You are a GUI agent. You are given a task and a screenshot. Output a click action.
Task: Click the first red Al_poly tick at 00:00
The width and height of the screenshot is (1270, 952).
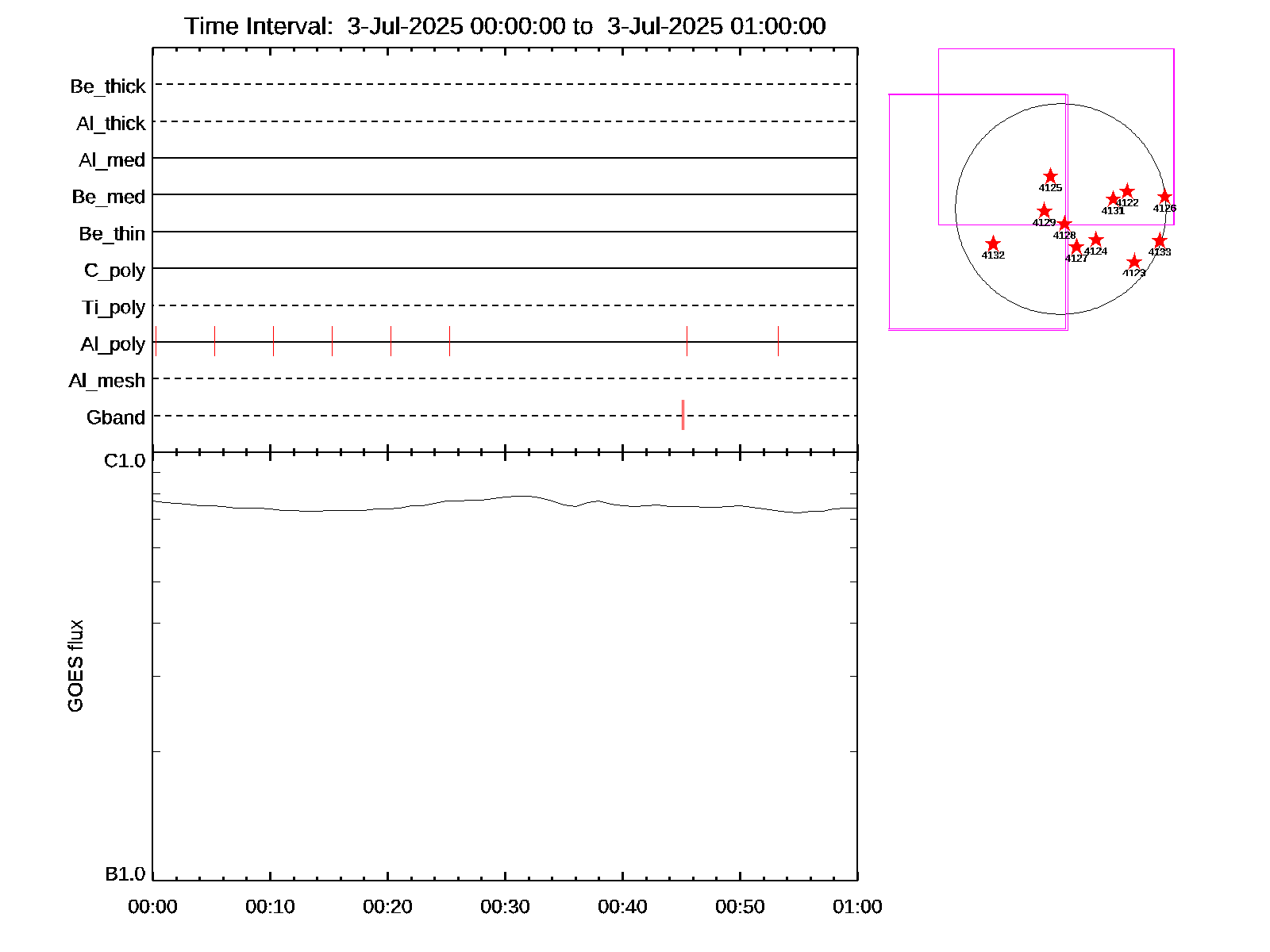click(156, 341)
